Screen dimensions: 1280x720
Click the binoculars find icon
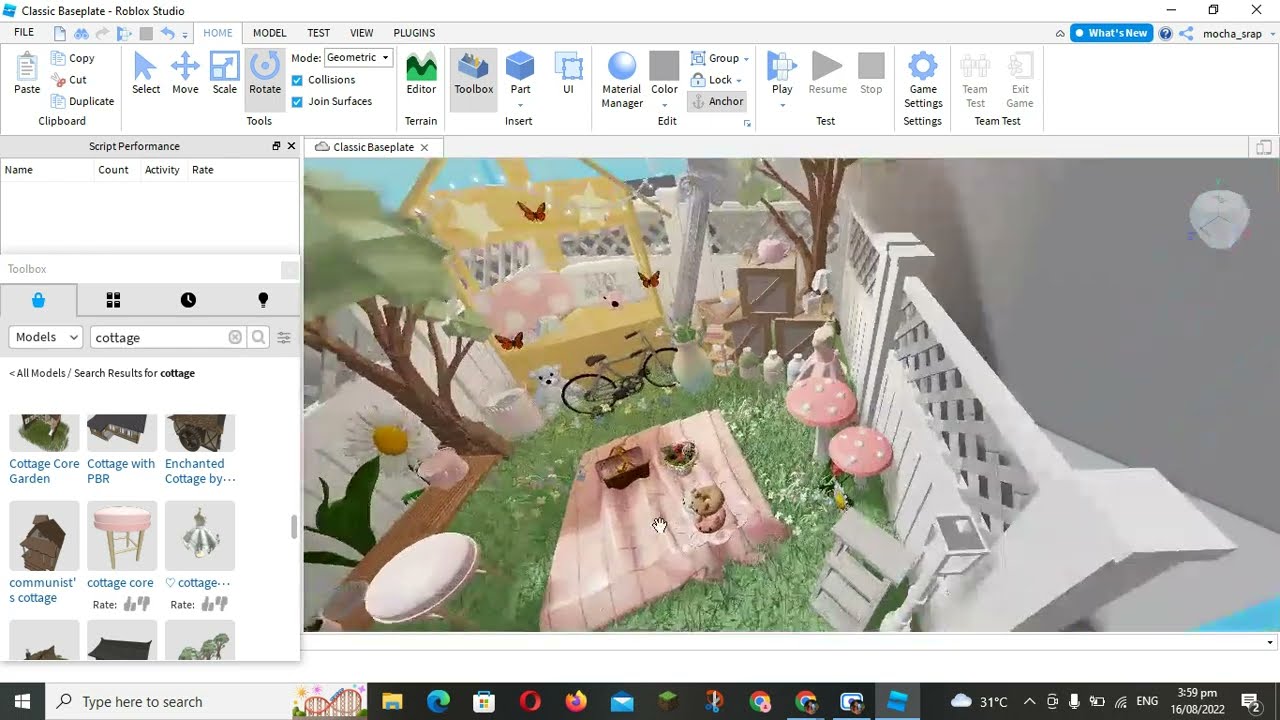[82, 33]
